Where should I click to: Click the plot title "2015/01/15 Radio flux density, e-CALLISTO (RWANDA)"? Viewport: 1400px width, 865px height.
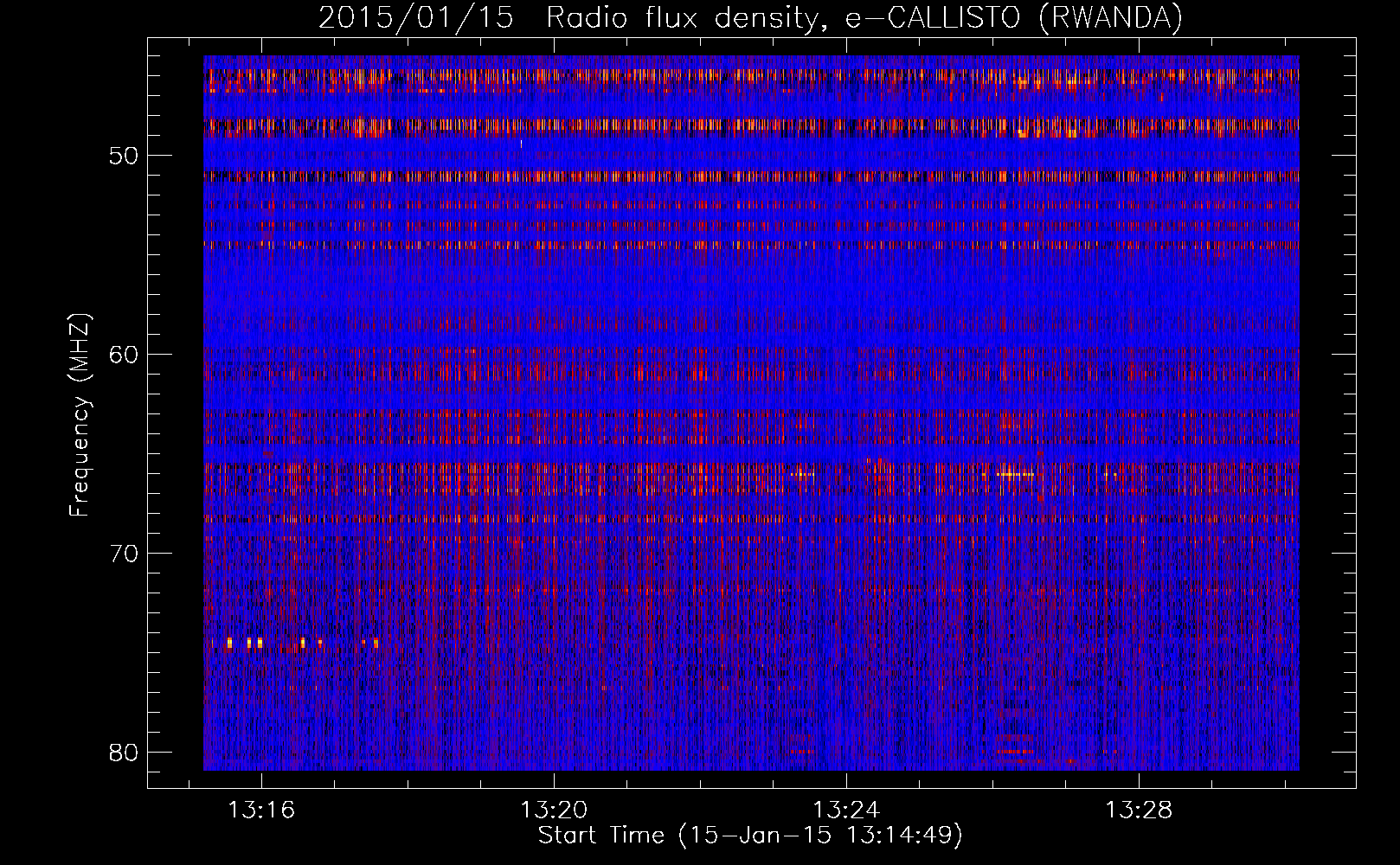click(750, 17)
